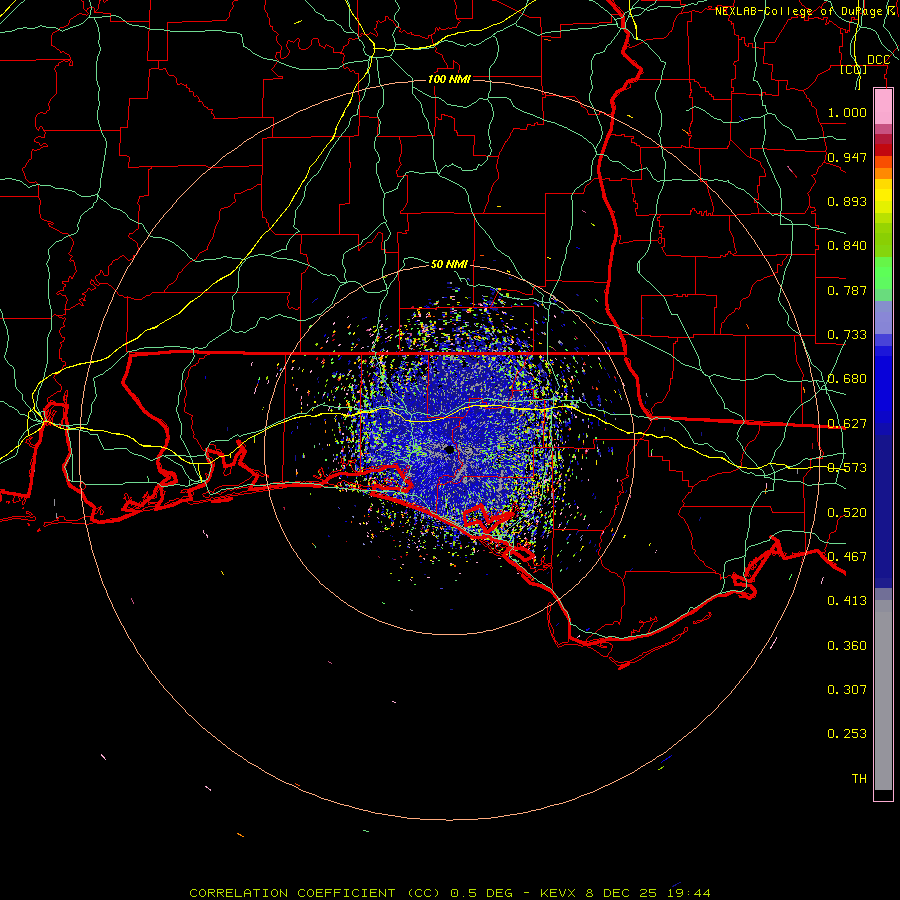Click the 0.307 legend value

pos(847,689)
